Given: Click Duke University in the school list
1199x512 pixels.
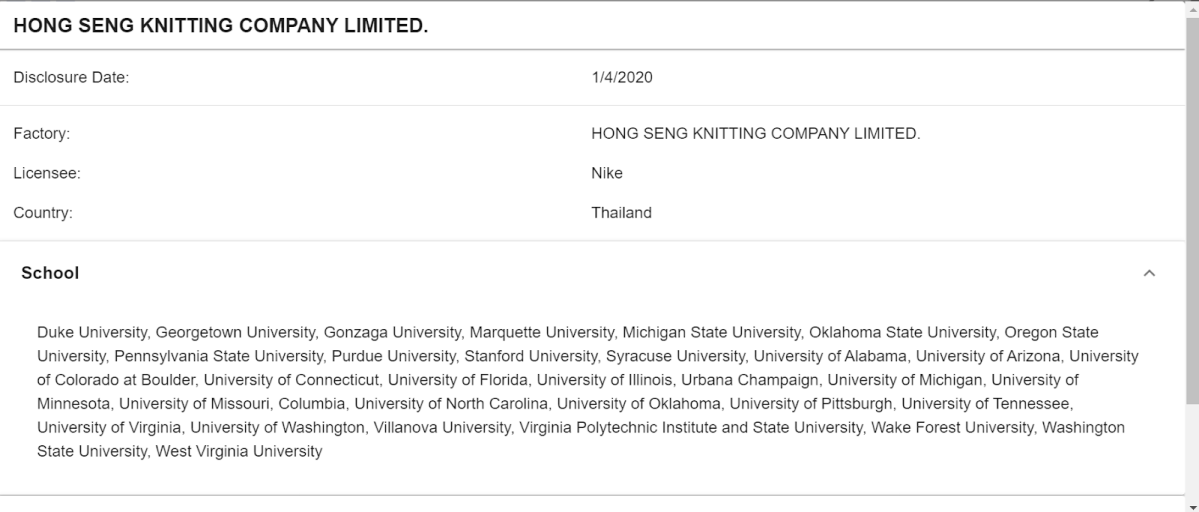Looking at the screenshot, I should click(x=93, y=332).
